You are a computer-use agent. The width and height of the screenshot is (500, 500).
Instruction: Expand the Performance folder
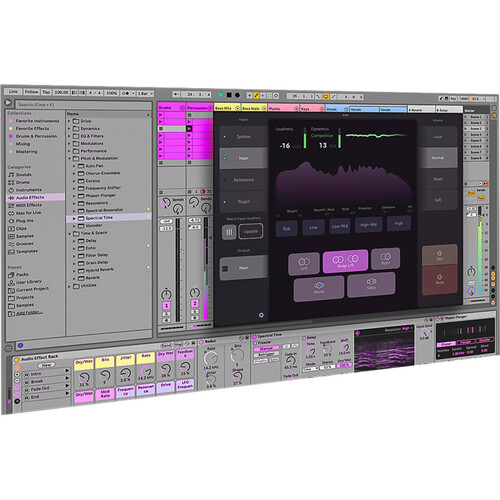pyautogui.click(x=69, y=151)
